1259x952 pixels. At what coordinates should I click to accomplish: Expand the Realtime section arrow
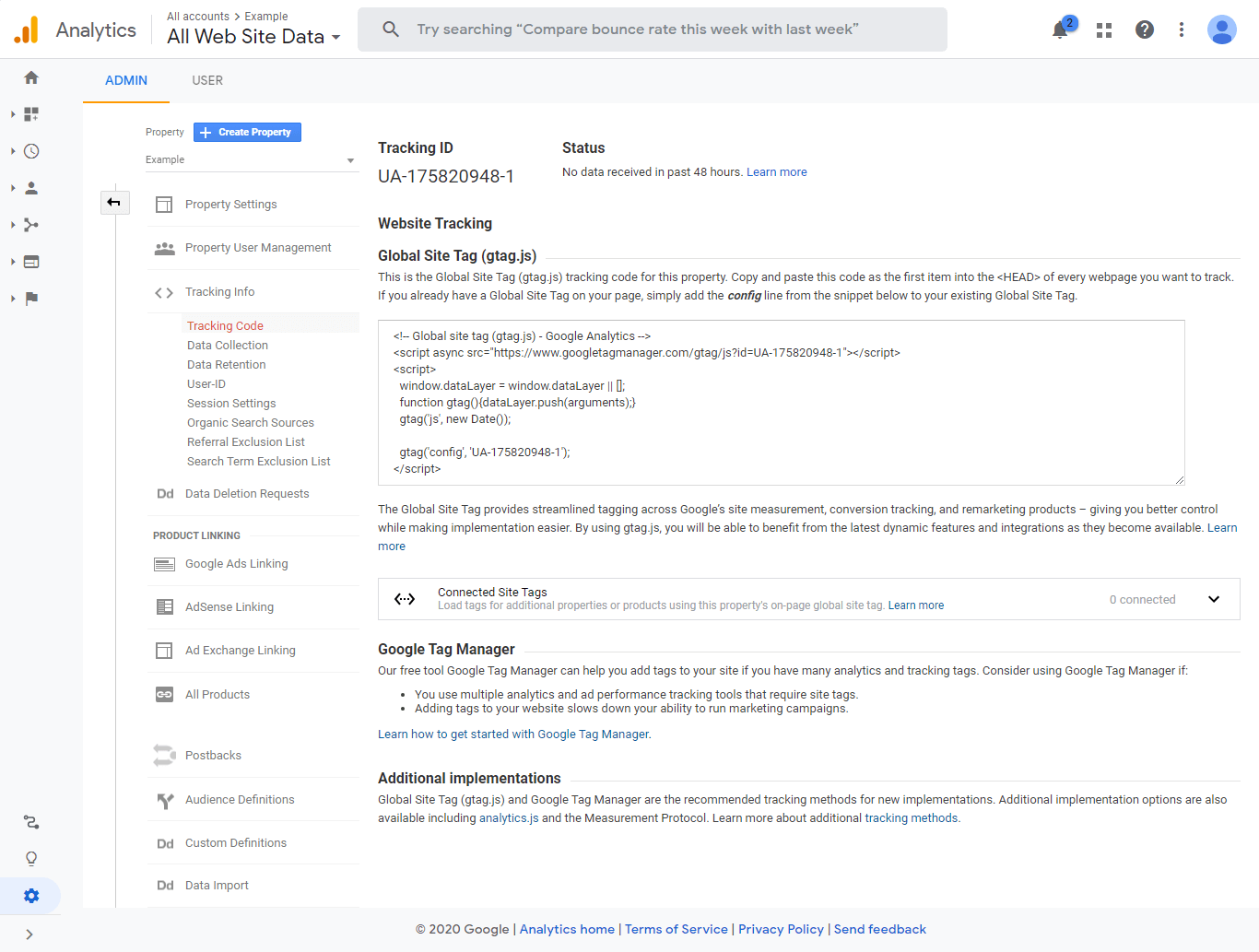pos(13,151)
